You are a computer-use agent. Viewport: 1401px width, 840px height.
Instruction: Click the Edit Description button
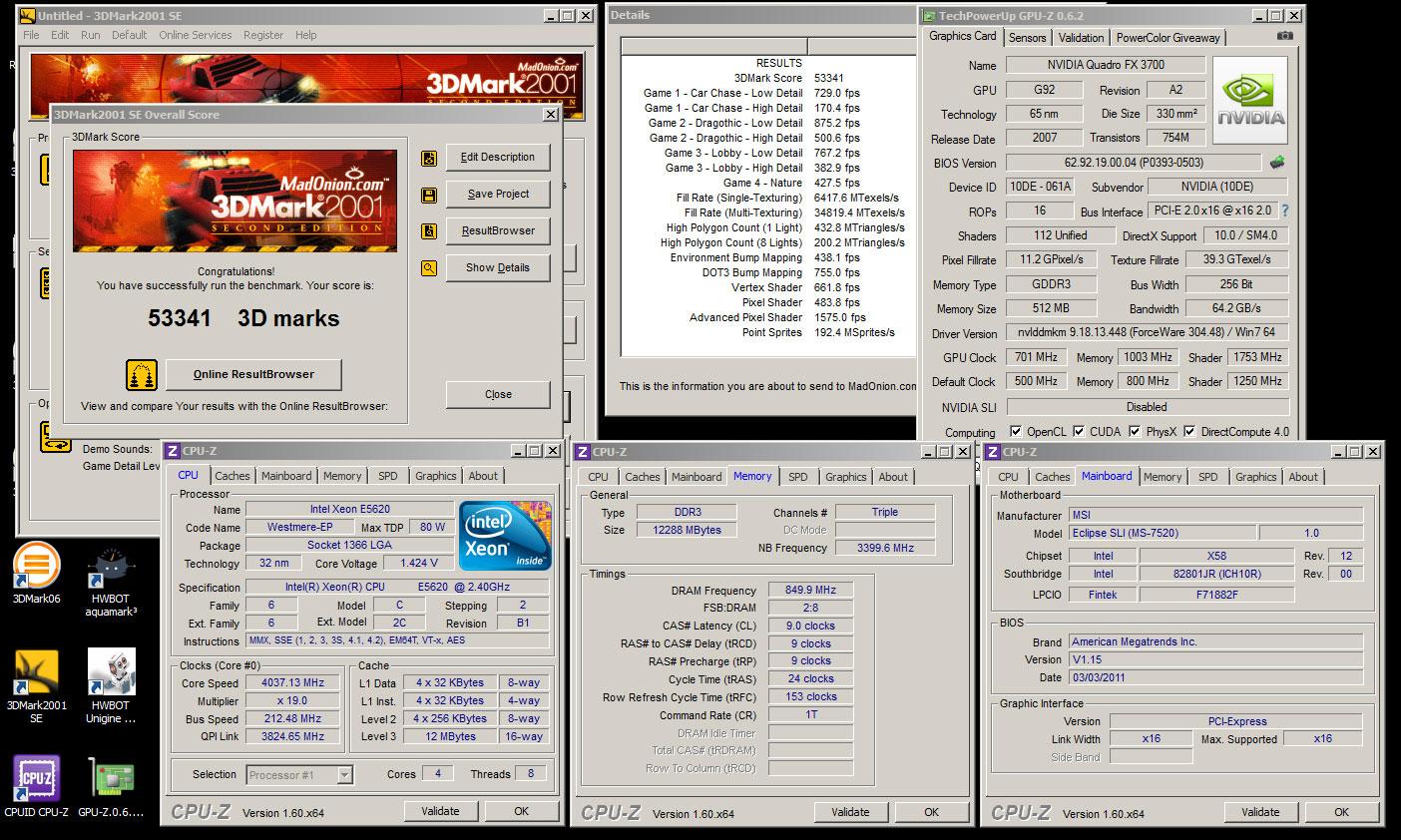[x=498, y=158]
